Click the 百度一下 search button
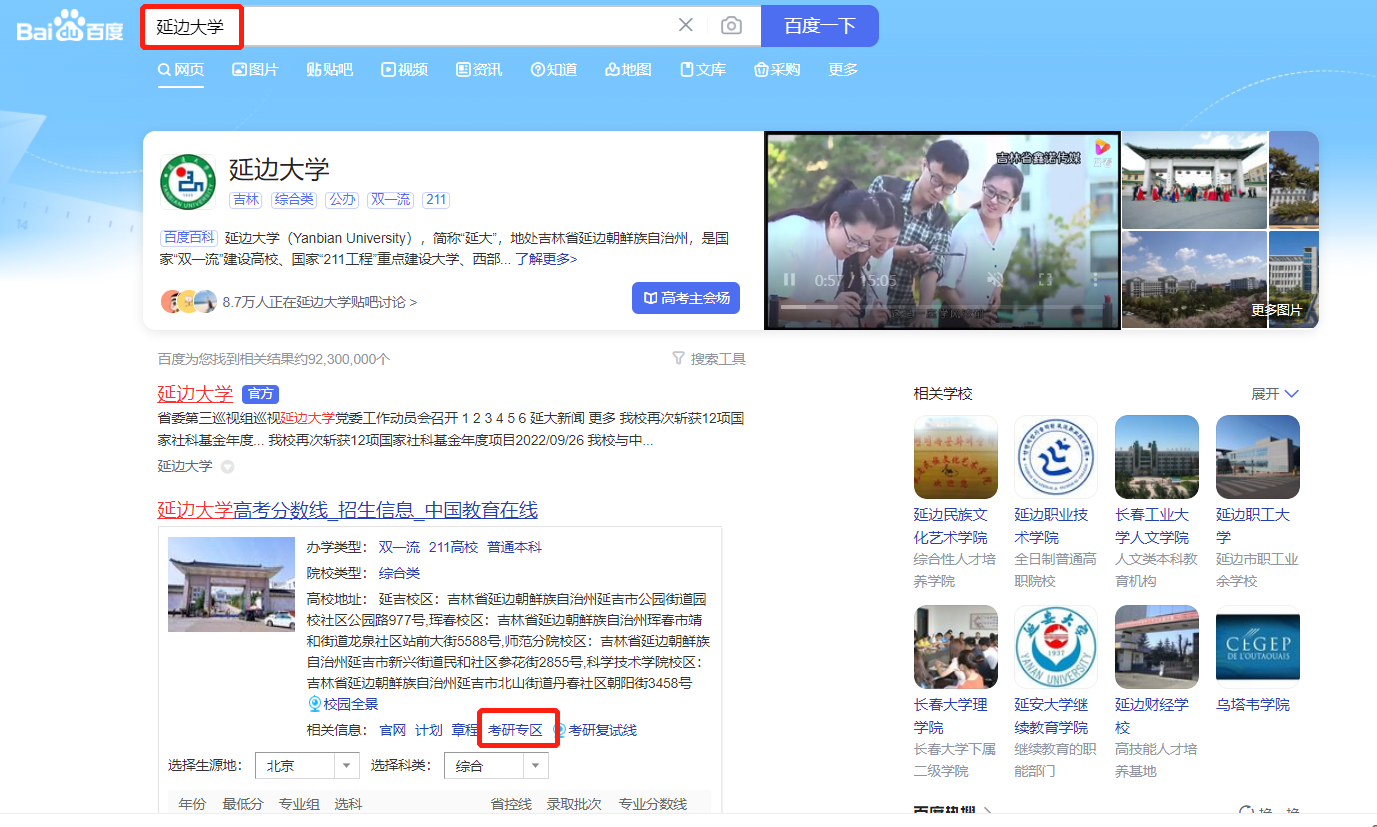The height and width of the screenshot is (827, 1377). (820, 26)
